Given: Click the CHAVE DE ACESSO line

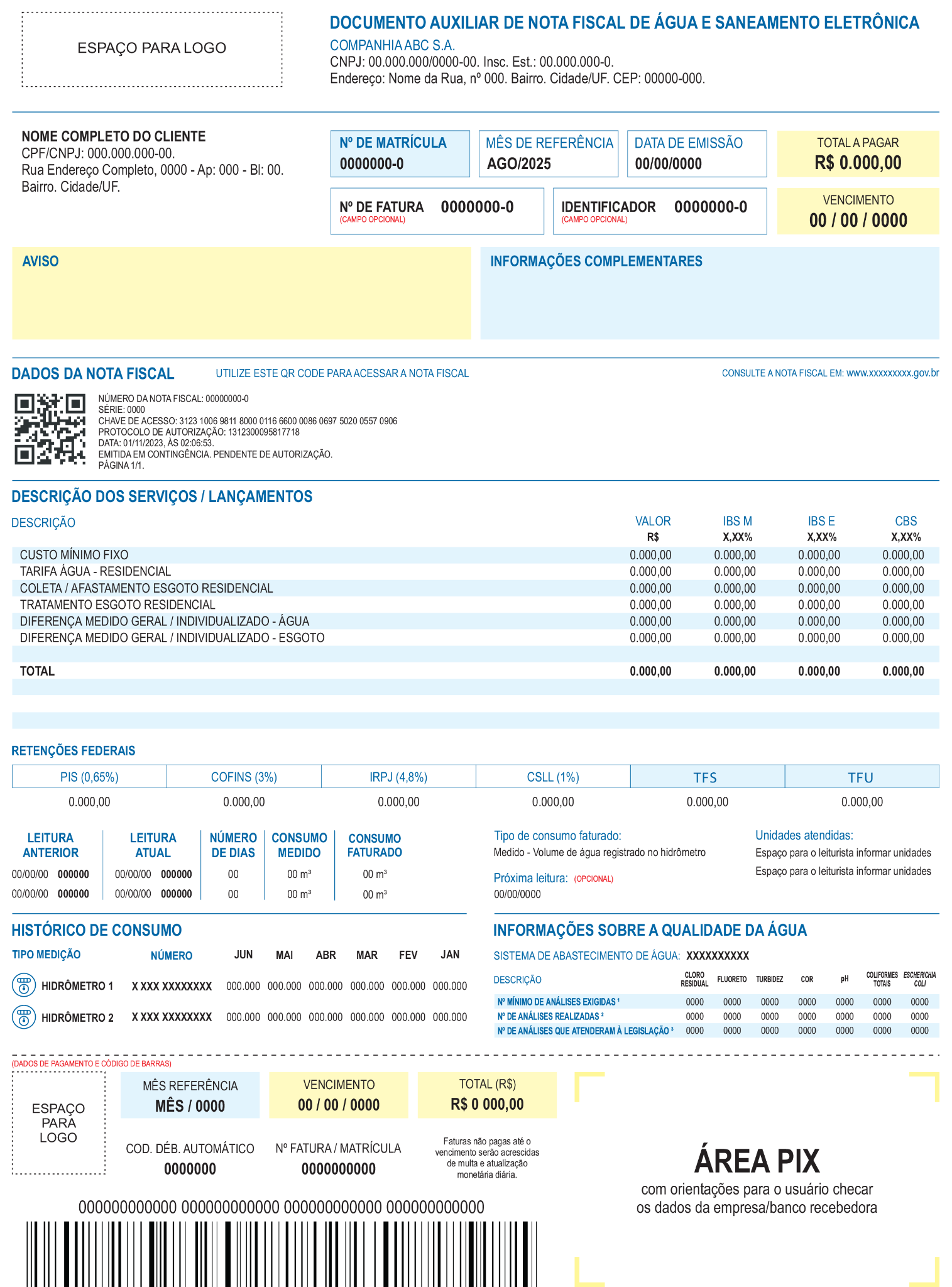Looking at the screenshot, I should click(248, 421).
